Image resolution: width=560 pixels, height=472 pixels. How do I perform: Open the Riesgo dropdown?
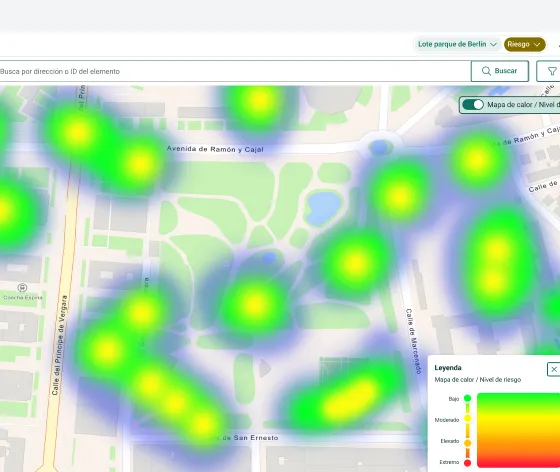coord(524,44)
